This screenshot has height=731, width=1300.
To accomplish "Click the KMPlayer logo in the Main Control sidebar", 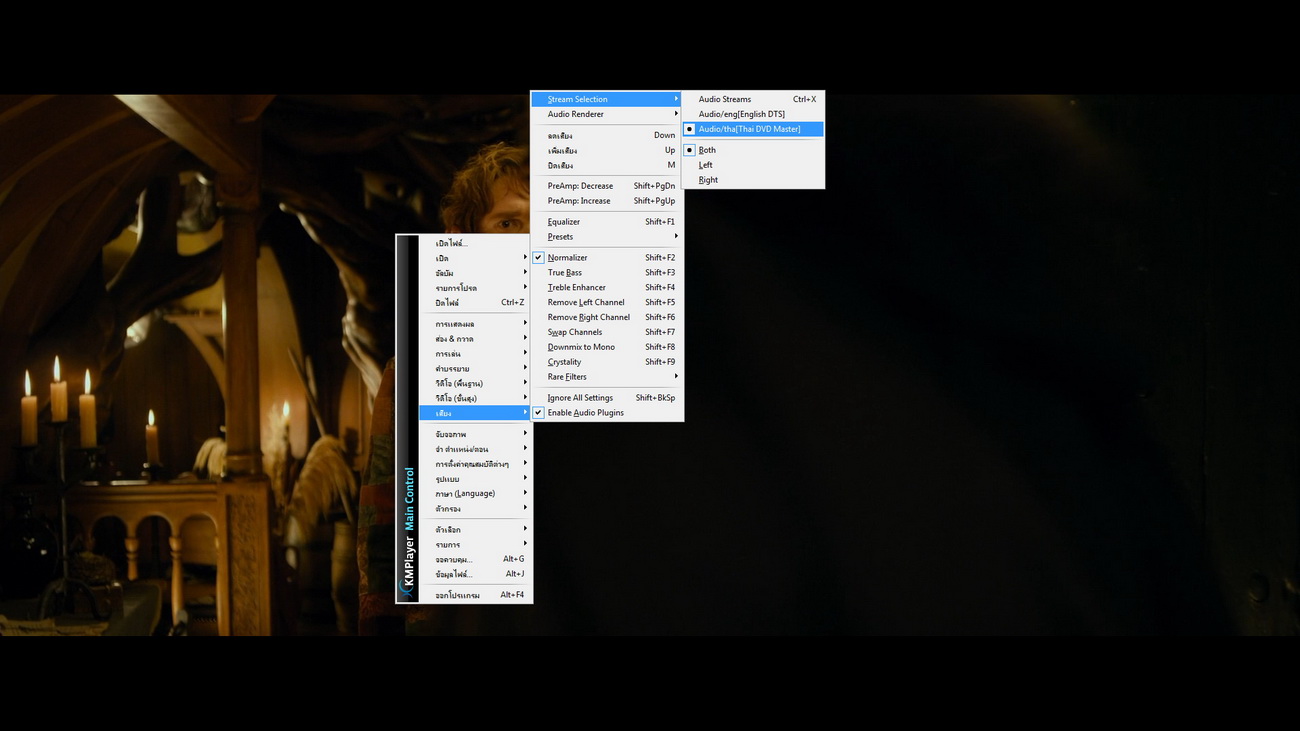I will (x=407, y=566).
